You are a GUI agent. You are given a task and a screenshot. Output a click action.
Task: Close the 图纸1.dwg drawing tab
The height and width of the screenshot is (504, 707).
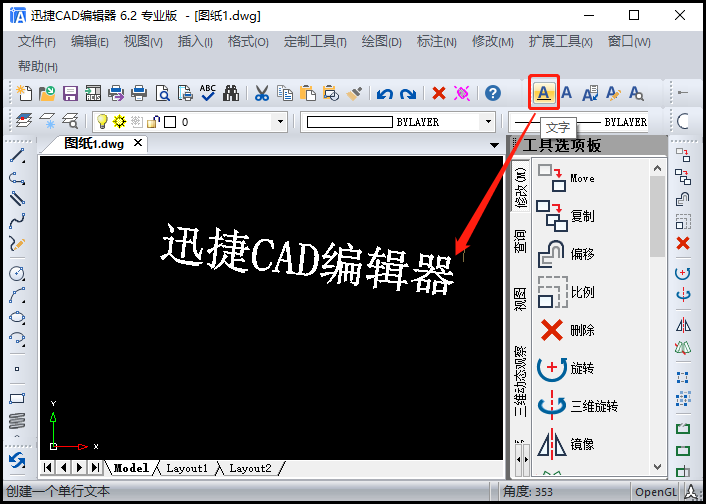(138, 143)
